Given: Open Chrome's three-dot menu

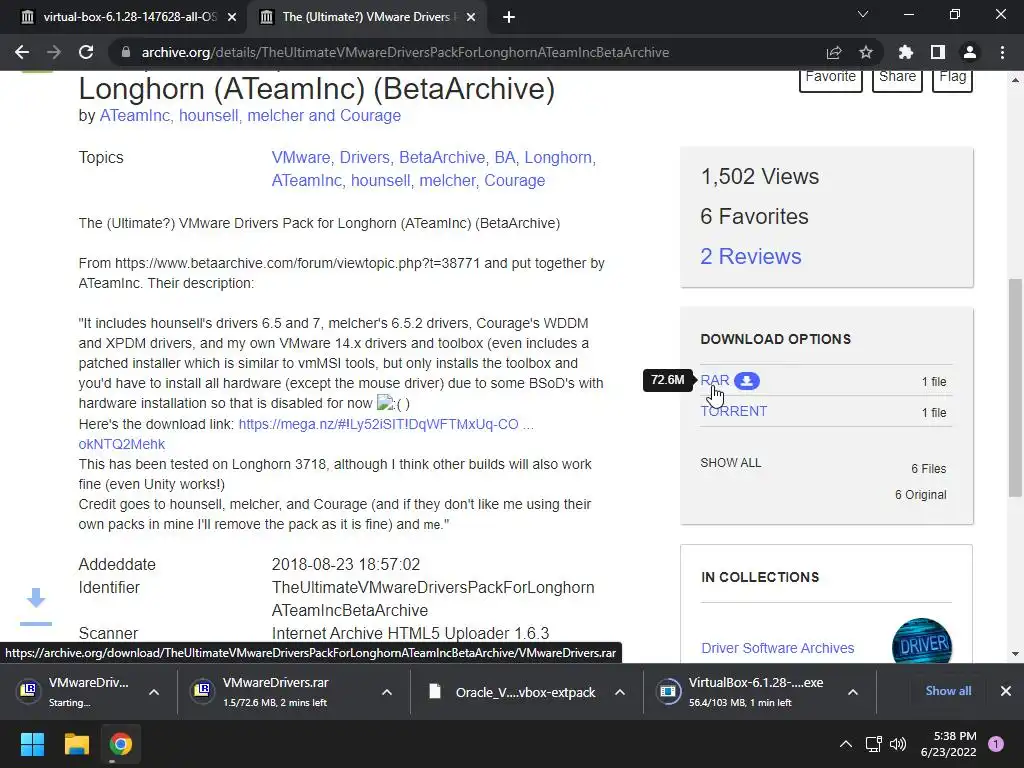Looking at the screenshot, I should (x=1002, y=52).
